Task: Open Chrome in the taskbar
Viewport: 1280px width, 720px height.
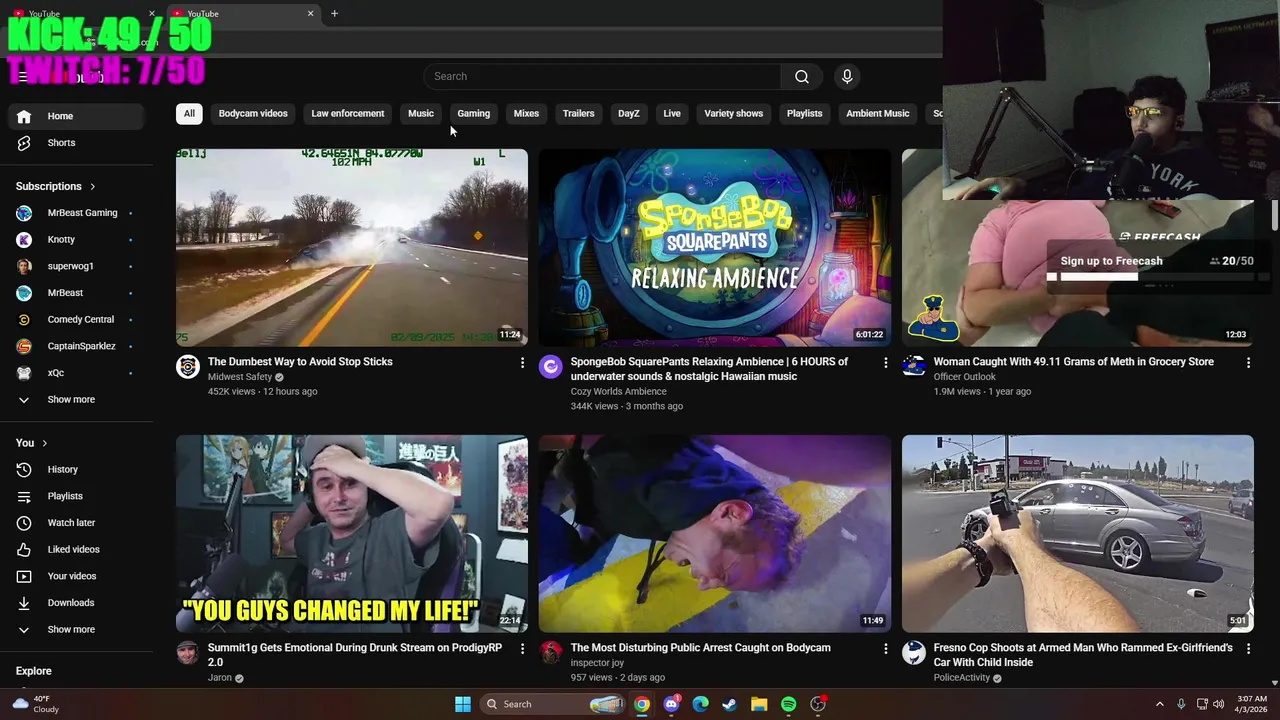Action: [x=642, y=704]
